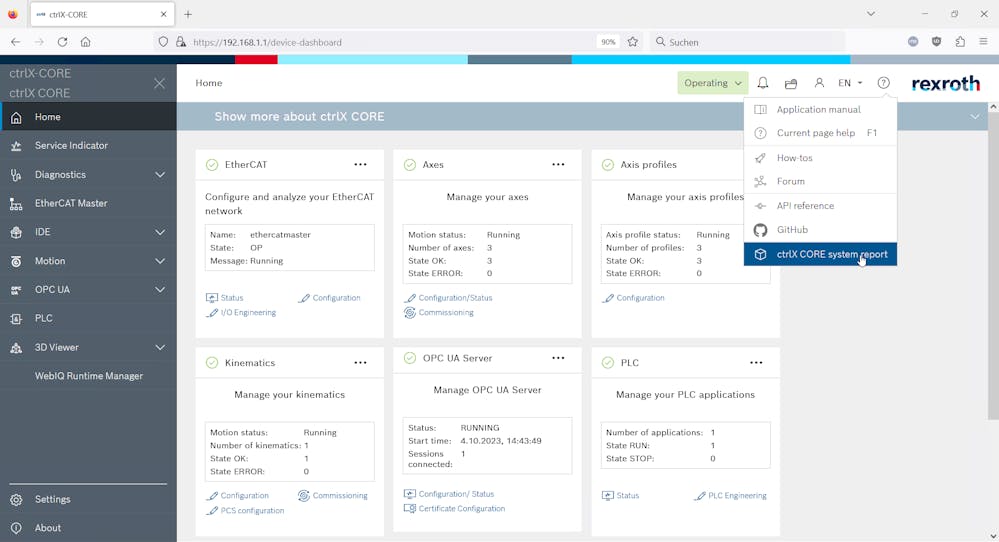
Task: Click the 3D Viewer sidebar icon
Action: (17, 348)
